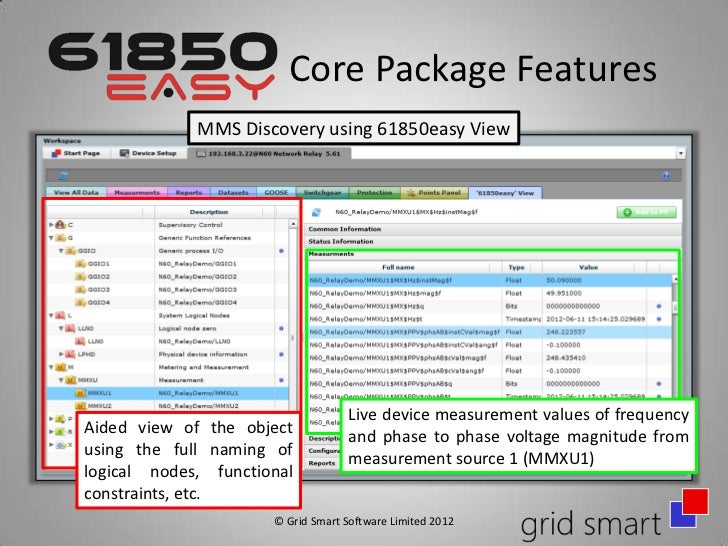Select the MMXU1 tree item
The image size is (728, 546).
[x=168, y=393]
